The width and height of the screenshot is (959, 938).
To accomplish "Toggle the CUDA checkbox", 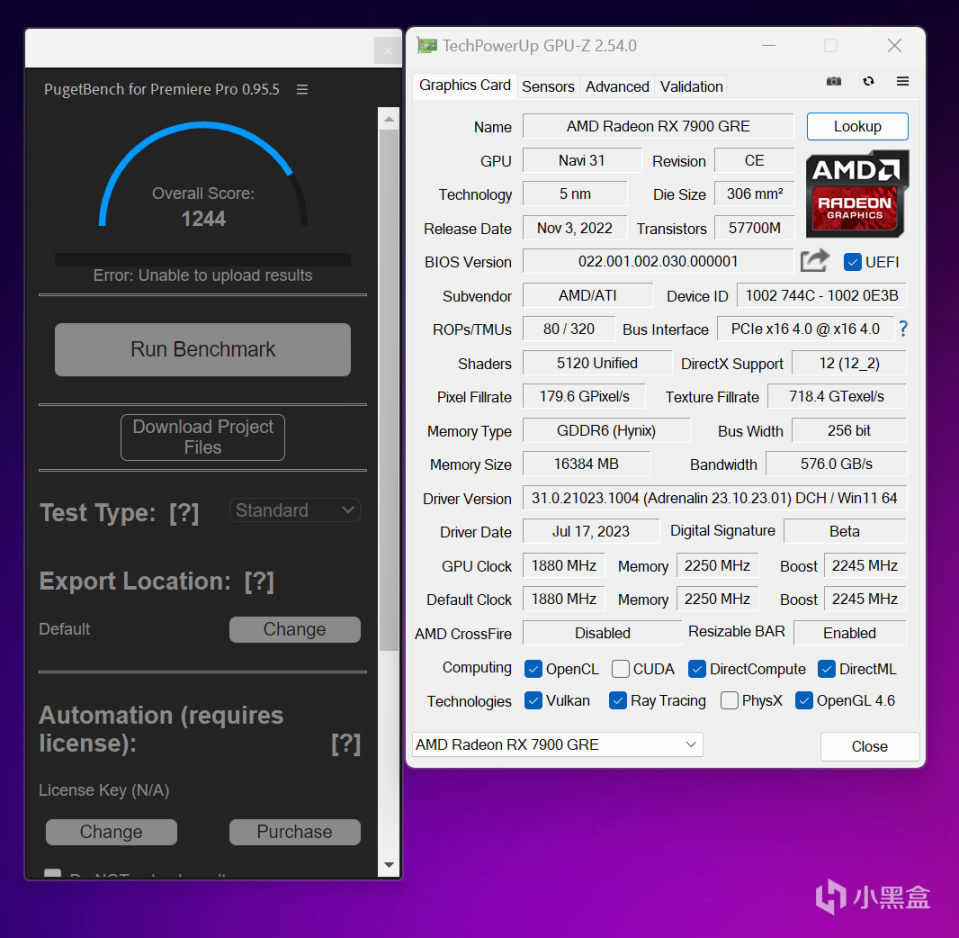I will 620,669.
